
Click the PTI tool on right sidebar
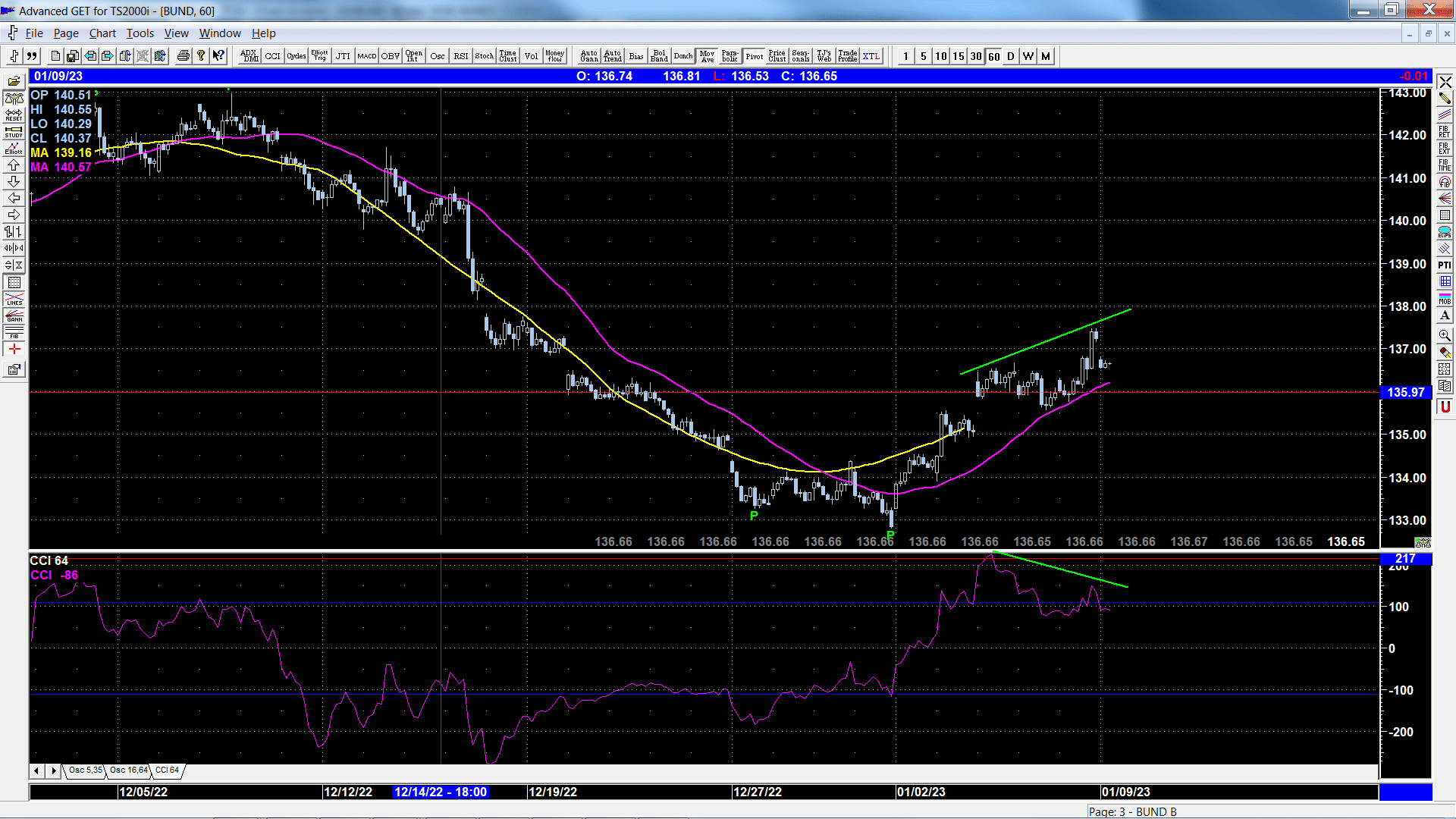click(x=1445, y=265)
